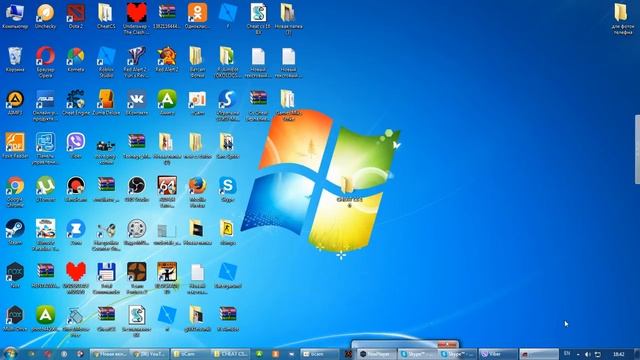Select Red Alert 2 Yuri's Revenge icon
The image size is (640, 360).
click(136, 62)
